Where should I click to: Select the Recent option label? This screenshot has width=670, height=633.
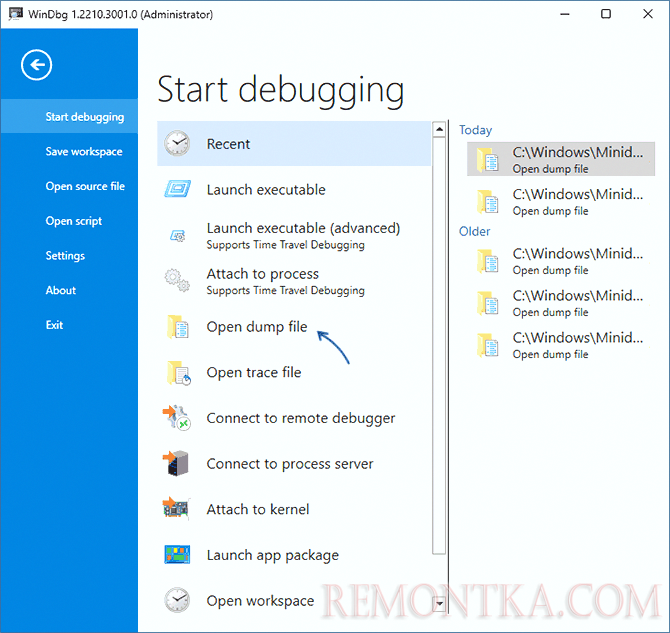[228, 144]
